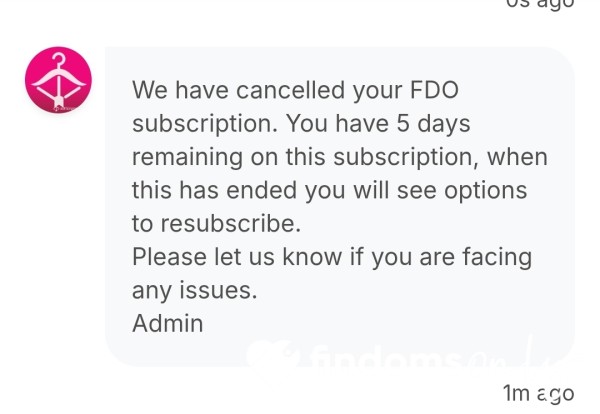This screenshot has width=600, height=414.
Task: Click the partially visible '0s ago' timestamp
Action: (540, 4)
